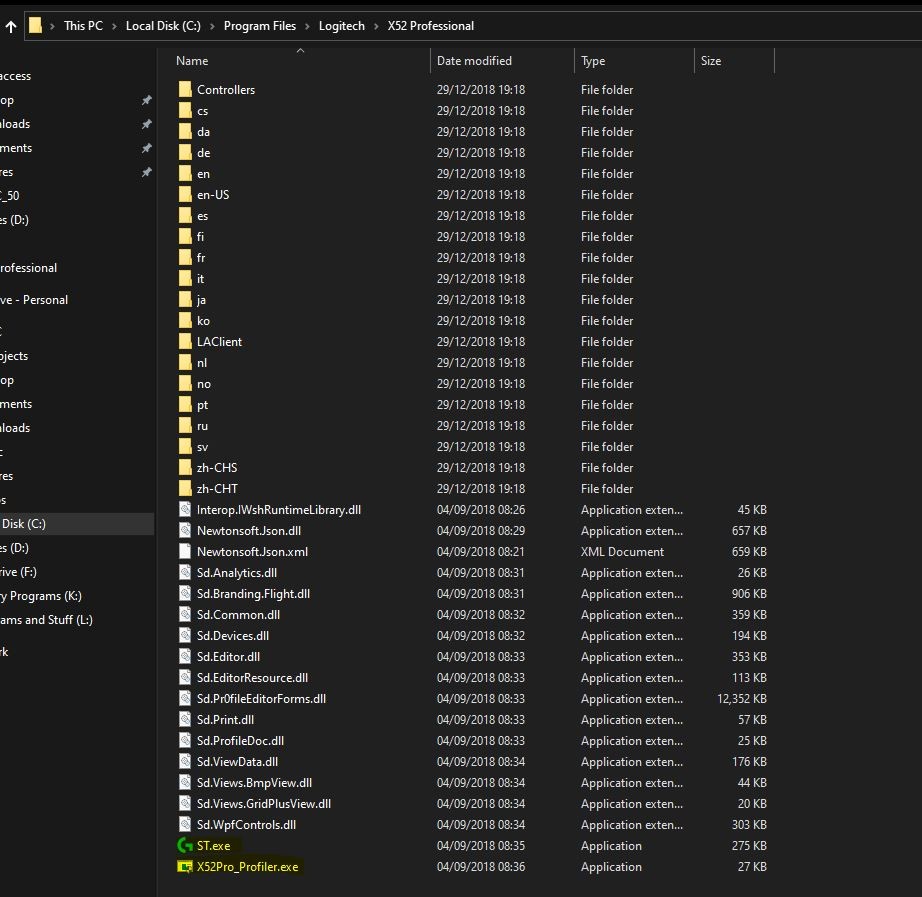This screenshot has width=922, height=897.
Task: Select the LAClient folder icon
Action: (185, 342)
